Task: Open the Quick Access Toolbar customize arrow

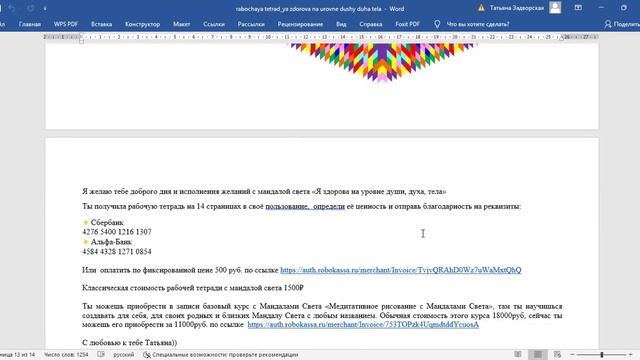Action: (44, 9)
